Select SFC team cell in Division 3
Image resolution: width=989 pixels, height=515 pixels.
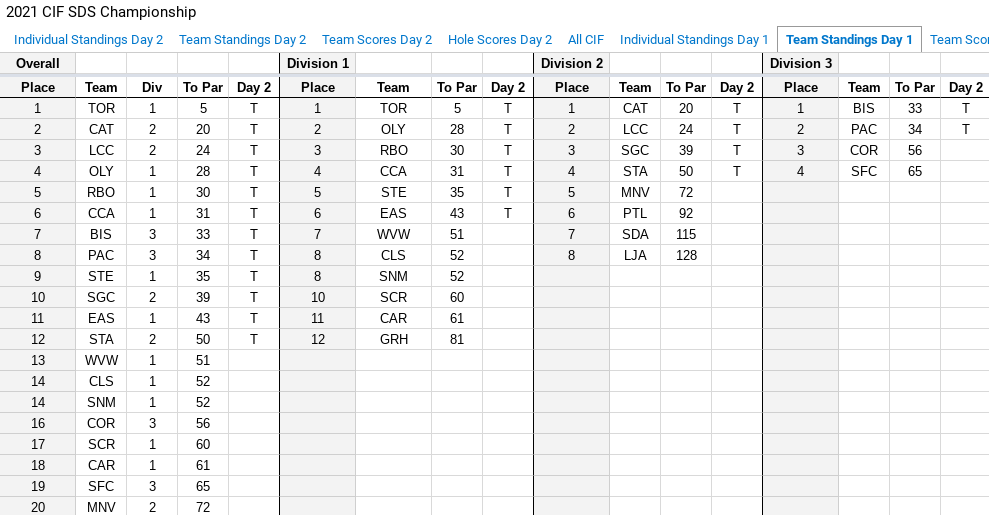pyautogui.click(x=864, y=171)
